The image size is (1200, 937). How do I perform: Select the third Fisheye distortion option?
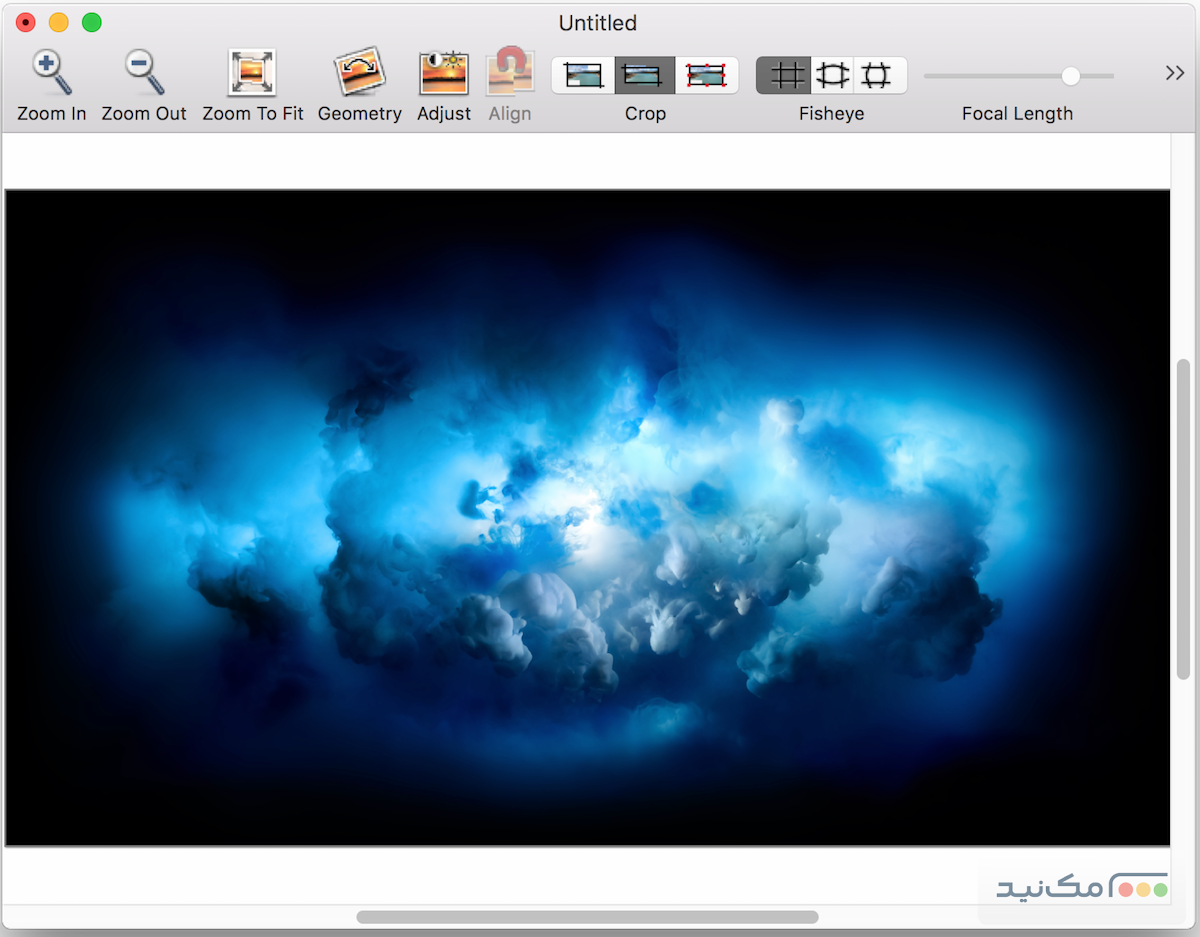(x=878, y=75)
